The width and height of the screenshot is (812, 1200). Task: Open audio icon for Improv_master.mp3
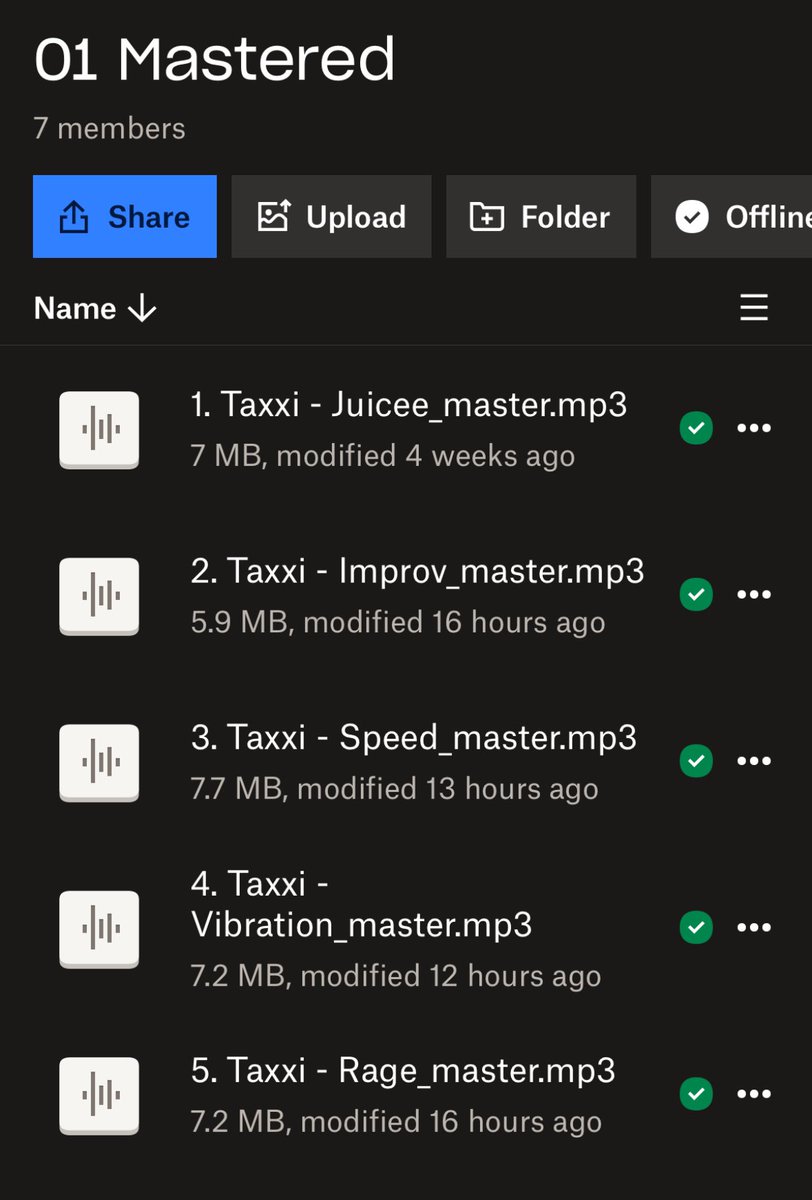click(99, 596)
